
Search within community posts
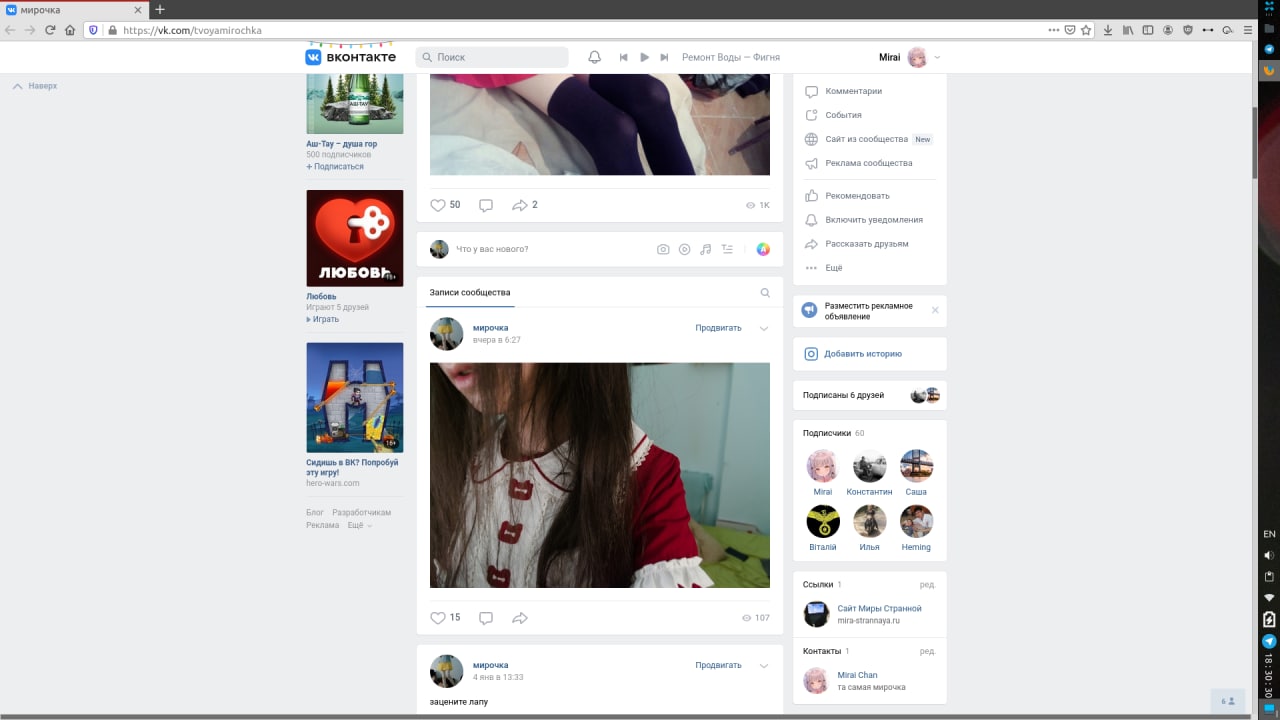click(765, 293)
